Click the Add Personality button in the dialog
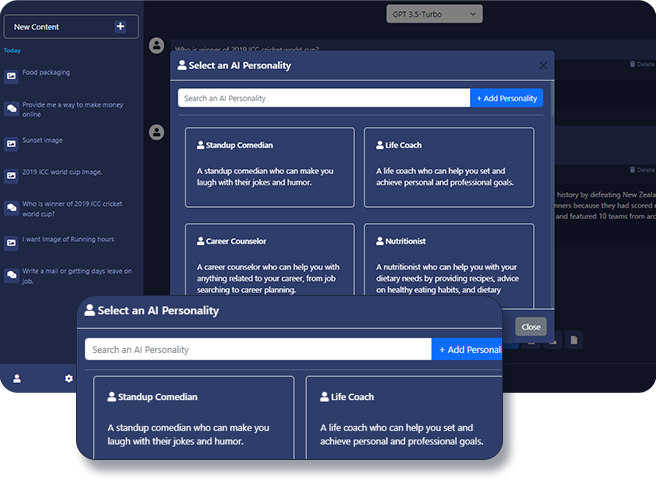The height and width of the screenshot is (480, 656). (x=506, y=98)
